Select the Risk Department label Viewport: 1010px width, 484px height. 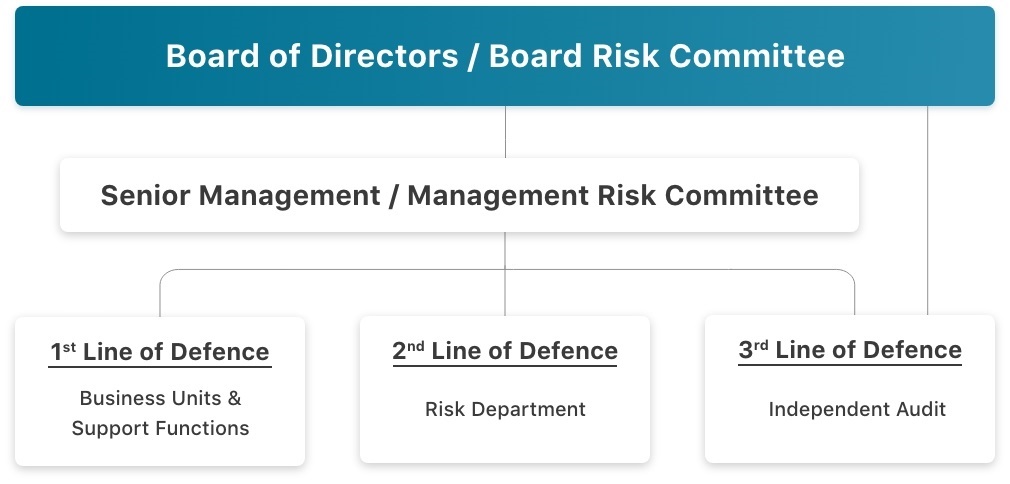505,409
